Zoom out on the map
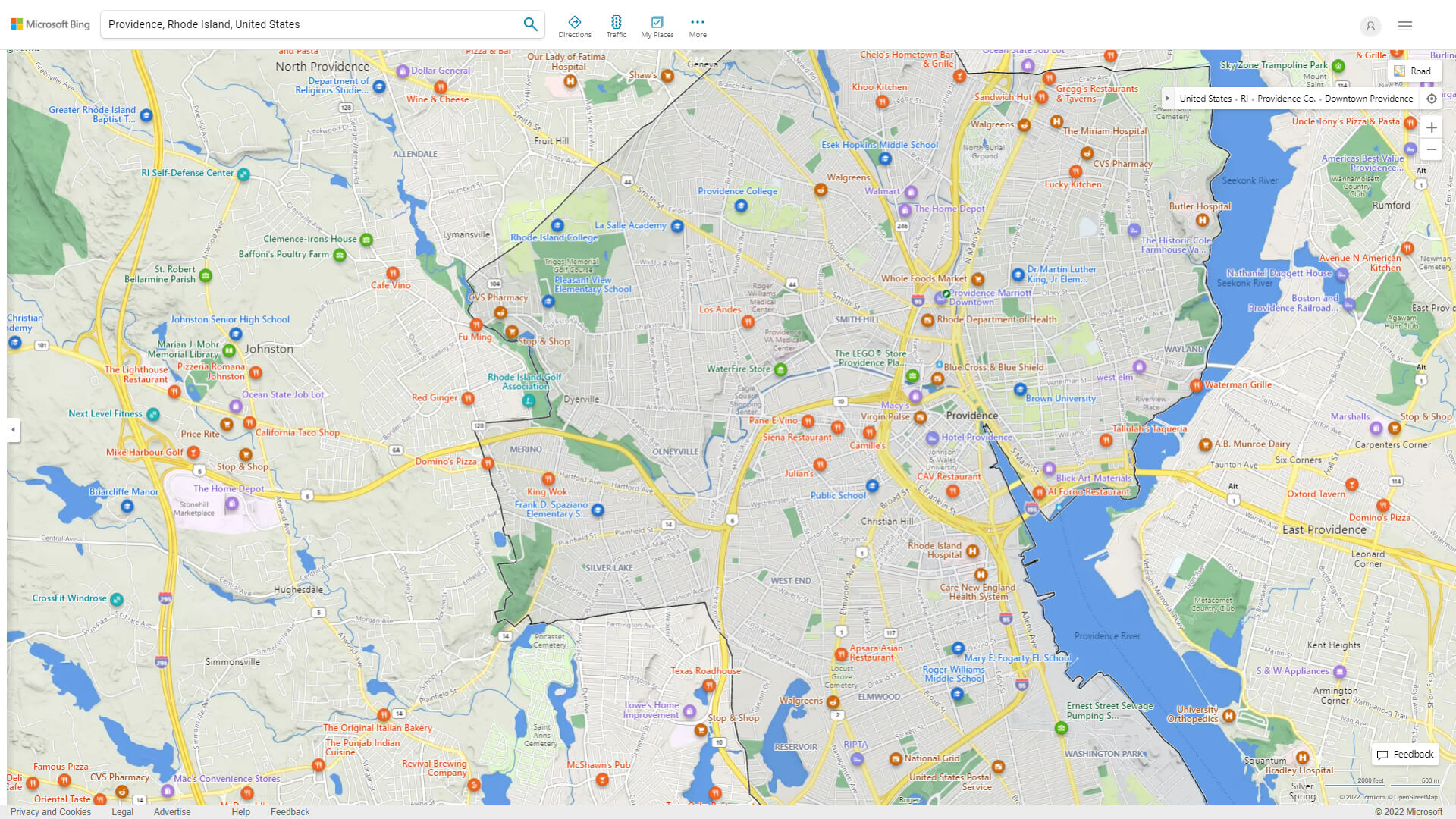Screen dimensions: 1456x819 1431,149
